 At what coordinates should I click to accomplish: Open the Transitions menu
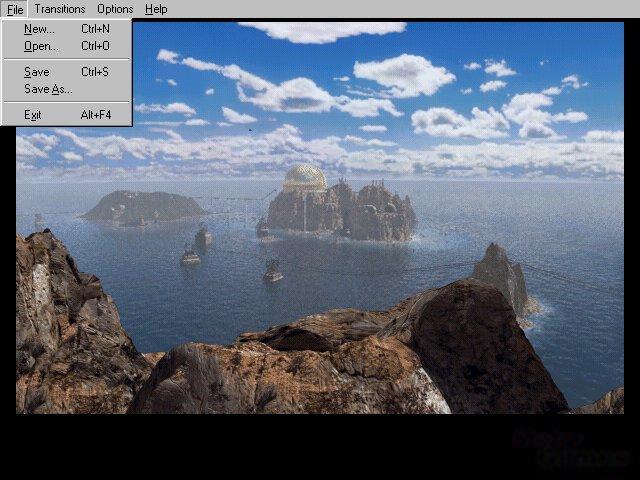tap(60, 9)
